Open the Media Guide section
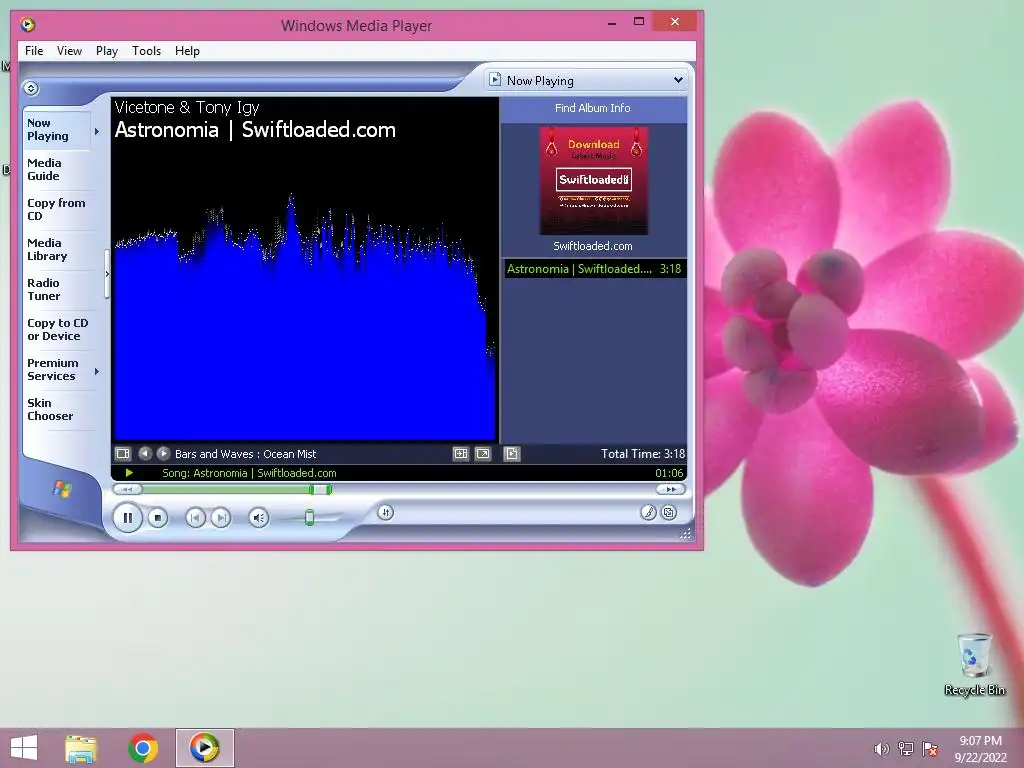This screenshot has height=768, width=1024. point(44,169)
